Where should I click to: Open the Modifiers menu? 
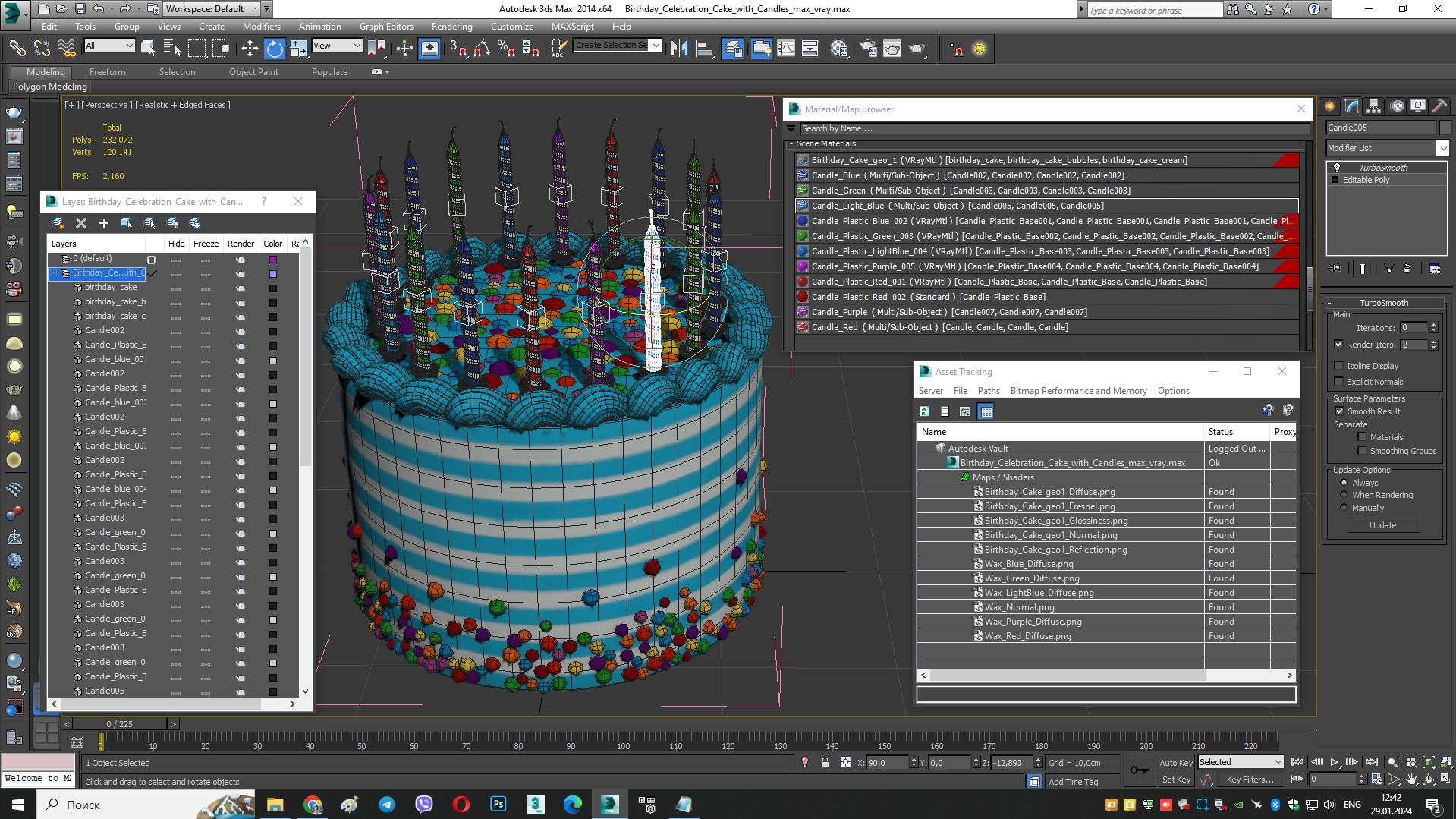tap(261, 27)
